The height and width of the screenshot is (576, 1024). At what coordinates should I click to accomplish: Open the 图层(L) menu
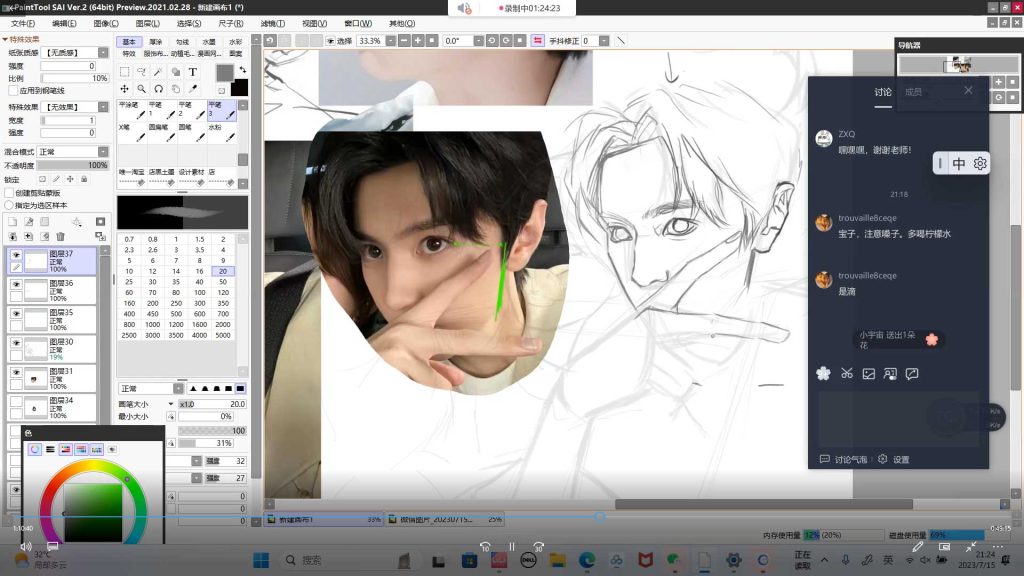(148, 23)
